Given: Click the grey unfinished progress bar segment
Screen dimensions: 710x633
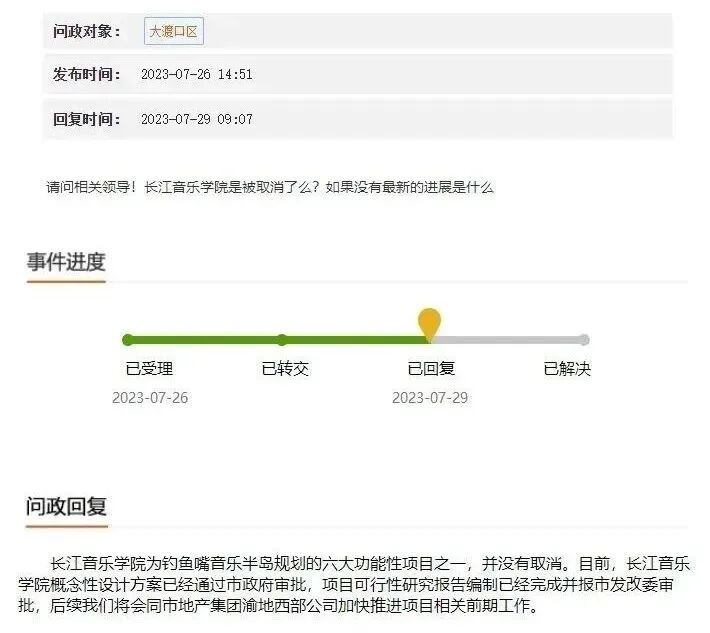Looking at the screenshot, I should 507,340.
